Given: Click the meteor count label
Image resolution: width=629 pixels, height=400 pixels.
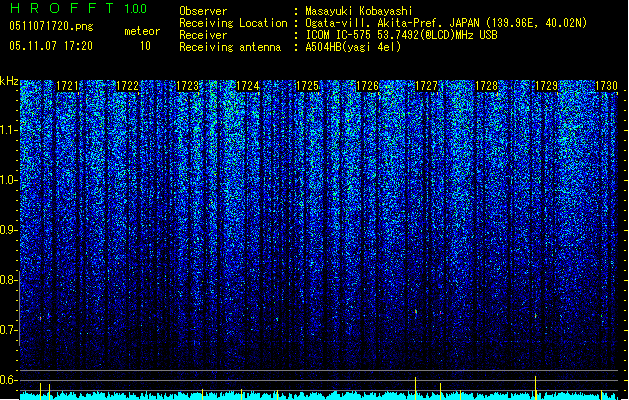Looking at the screenshot, I should point(142,31).
